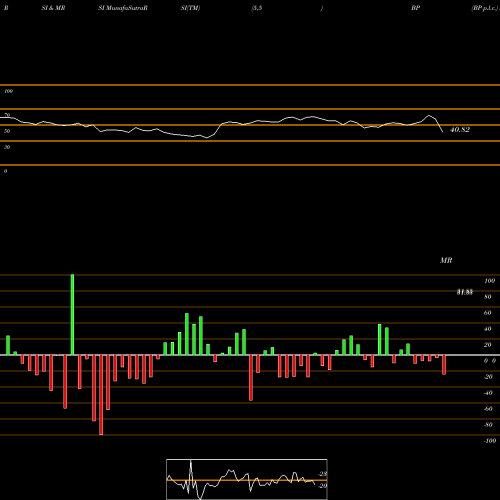Click the final red bar in the histogram
The height and width of the screenshot is (500, 500).
pyautogui.click(x=444, y=365)
